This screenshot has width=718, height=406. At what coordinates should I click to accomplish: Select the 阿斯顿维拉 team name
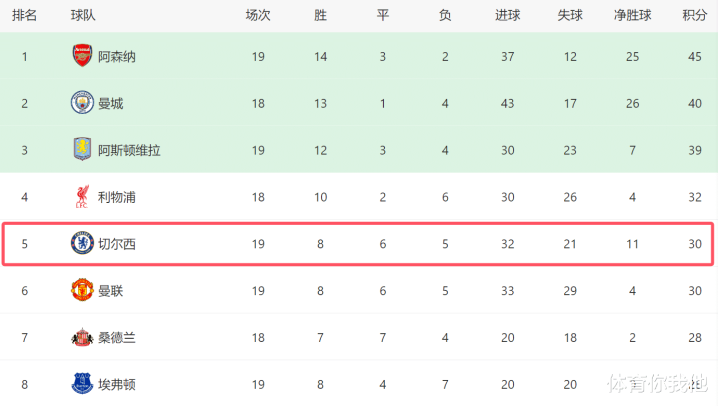point(129,151)
